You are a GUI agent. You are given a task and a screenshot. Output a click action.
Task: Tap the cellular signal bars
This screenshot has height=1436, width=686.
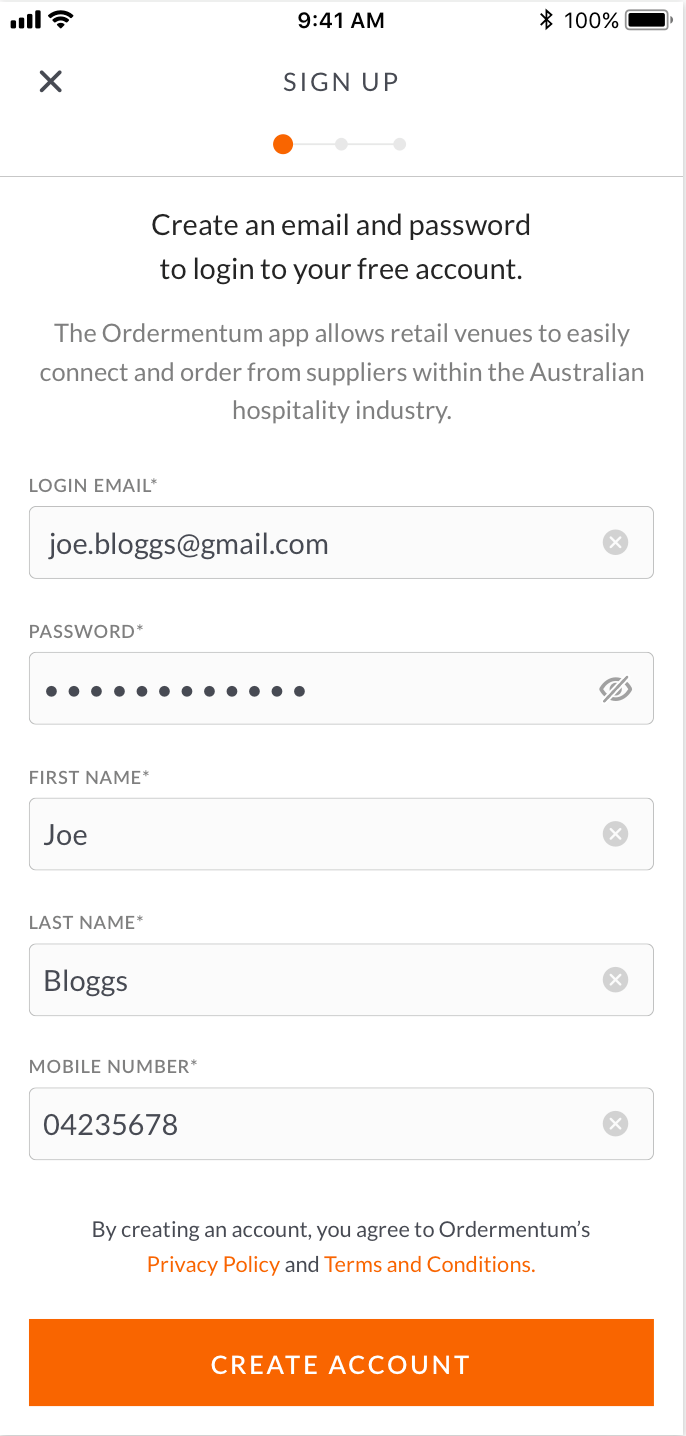coord(24,20)
